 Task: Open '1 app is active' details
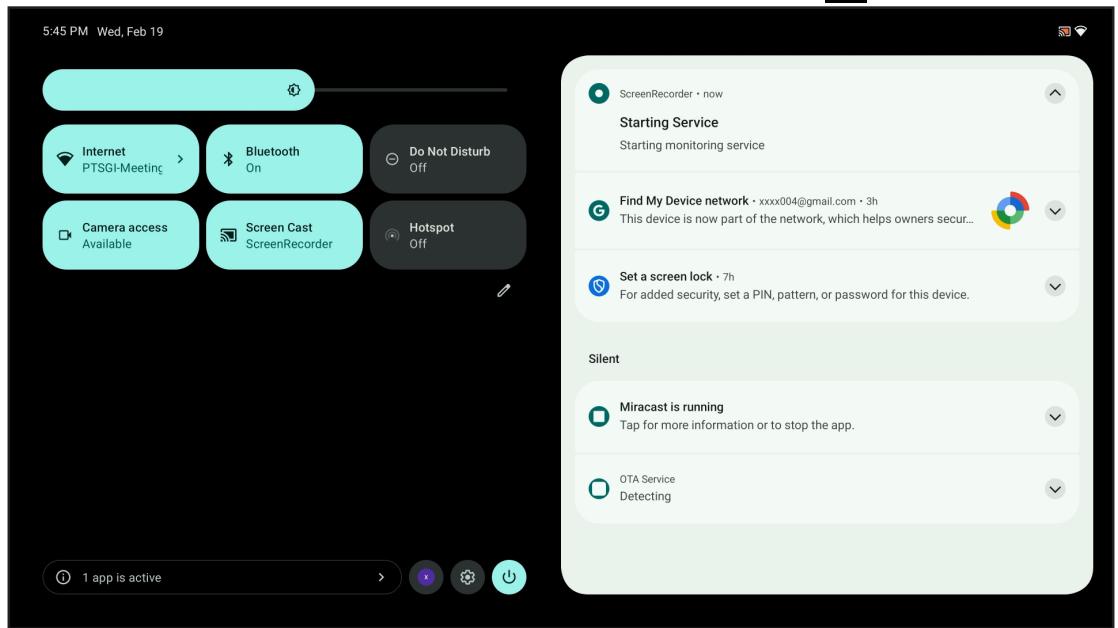pyautogui.click(x=222, y=577)
